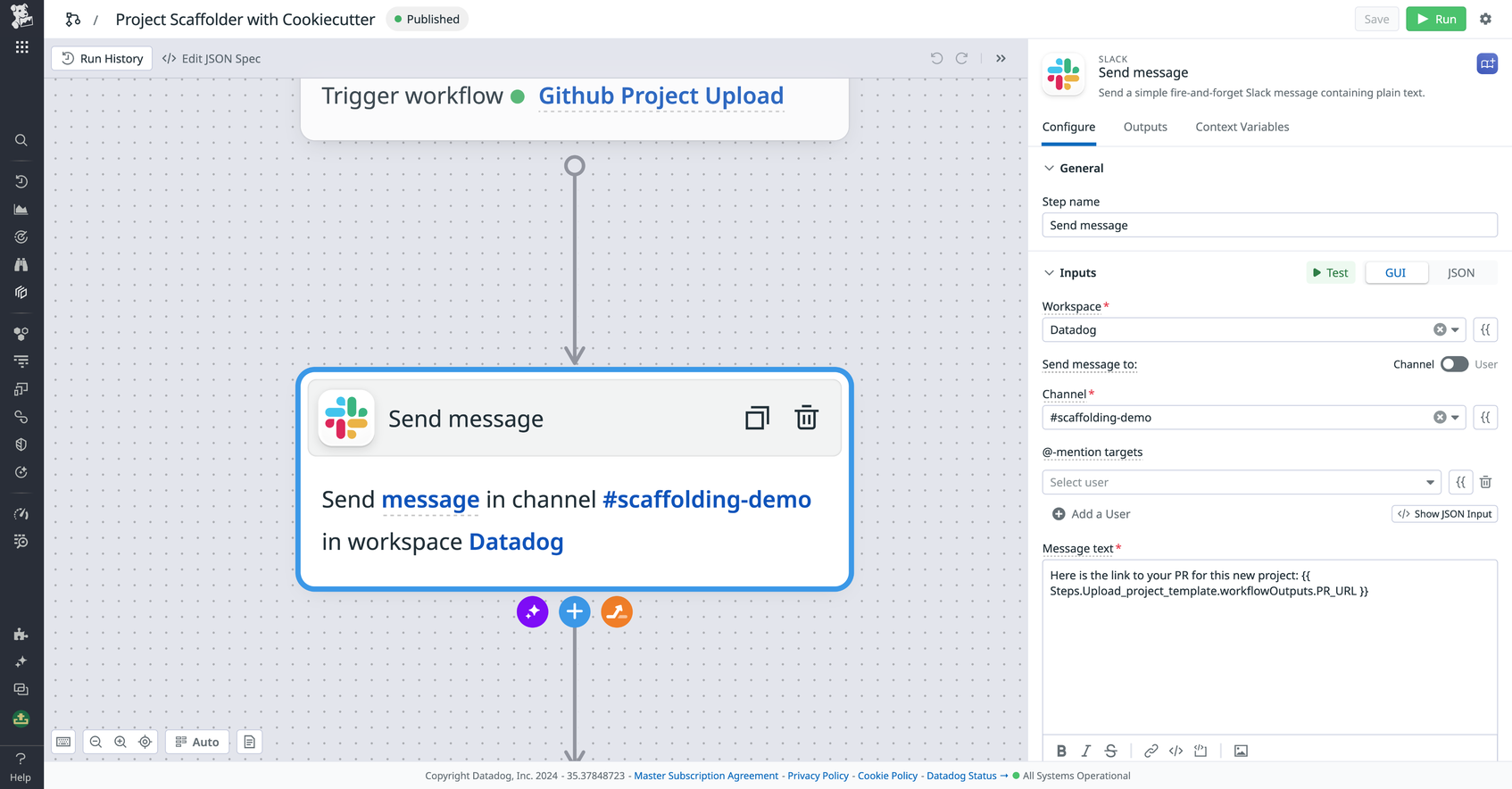The height and width of the screenshot is (789, 1512).
Task: Clear the #scaffolding-demo channel selection
Action: [1440, 417]
